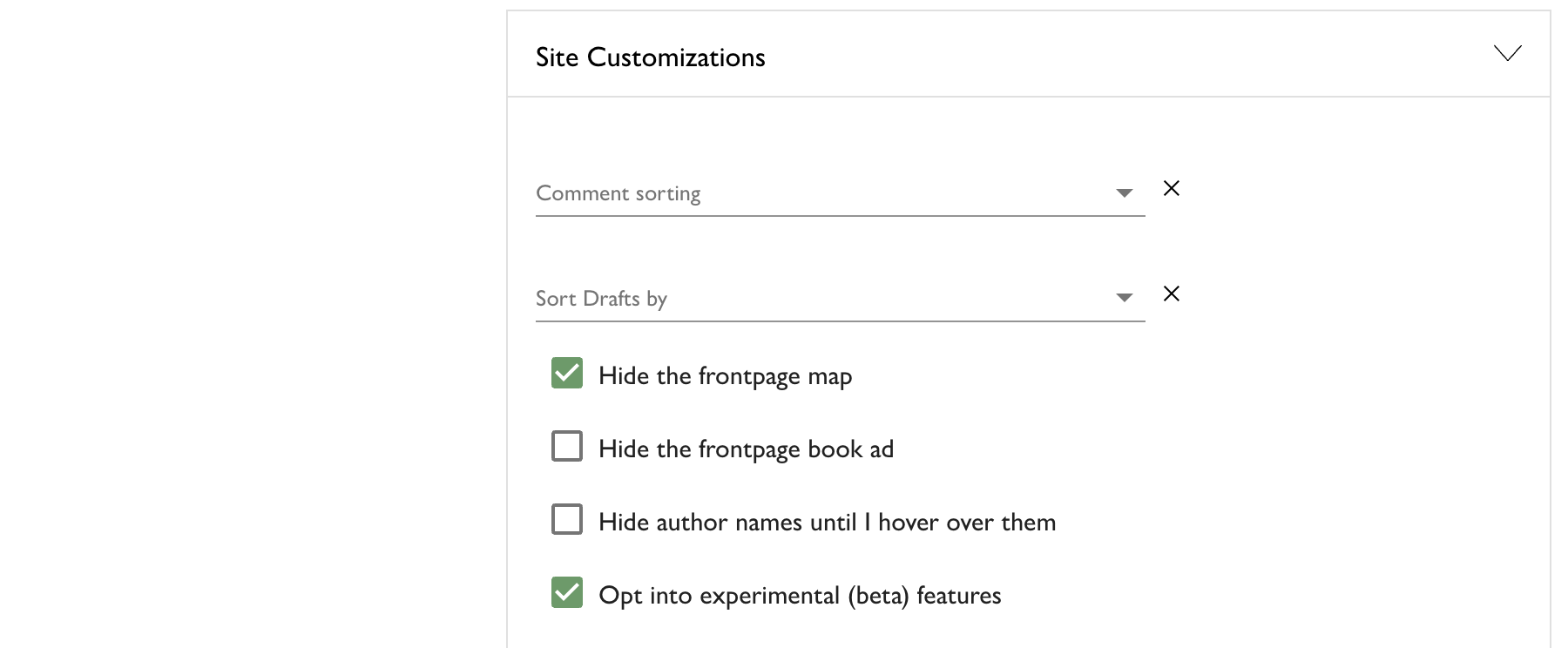Enable the Hide the frontpage book ad checkbox

pyautogui.click(x=567, y=446)
